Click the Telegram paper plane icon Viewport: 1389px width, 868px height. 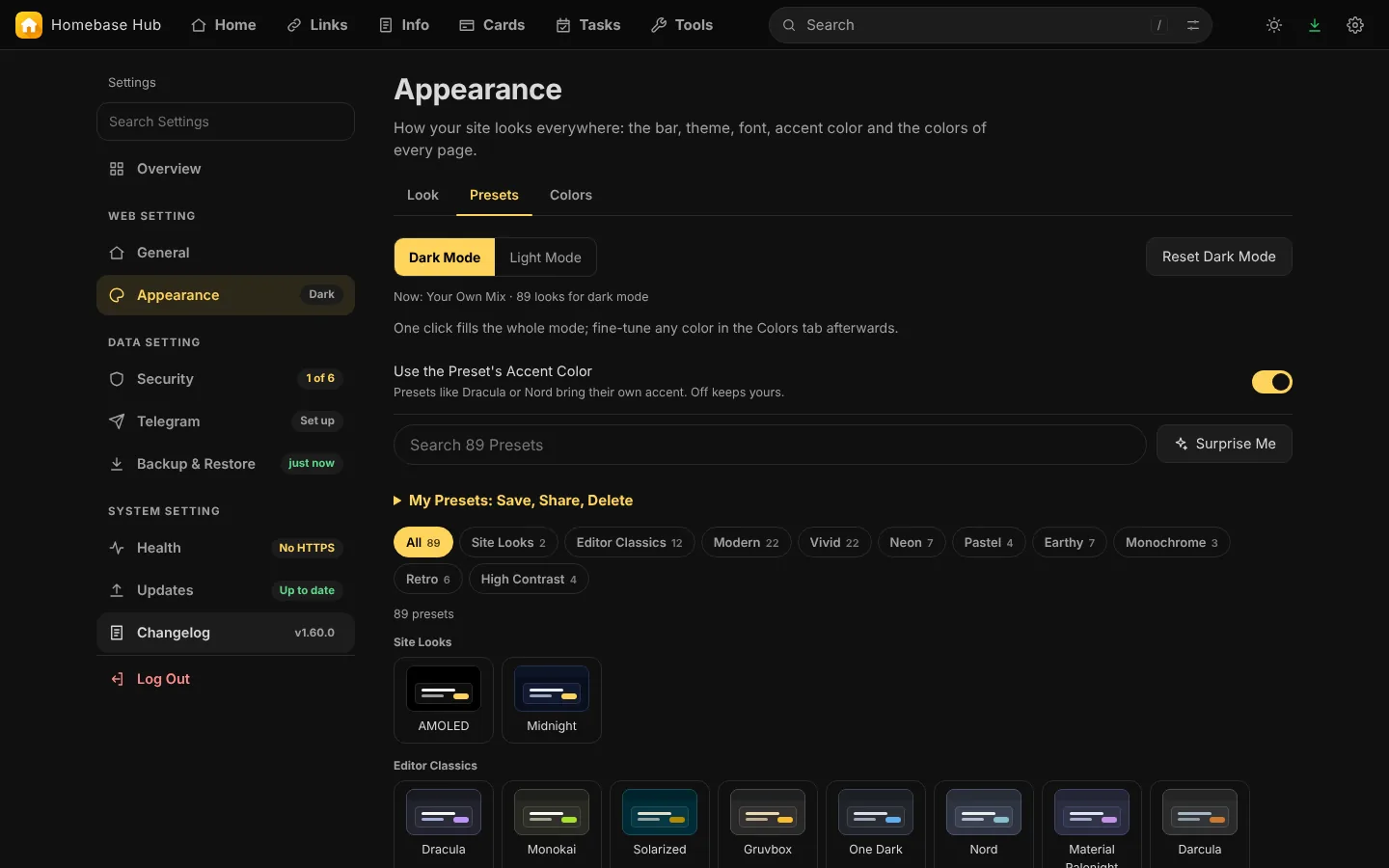[x=117, y=421]
